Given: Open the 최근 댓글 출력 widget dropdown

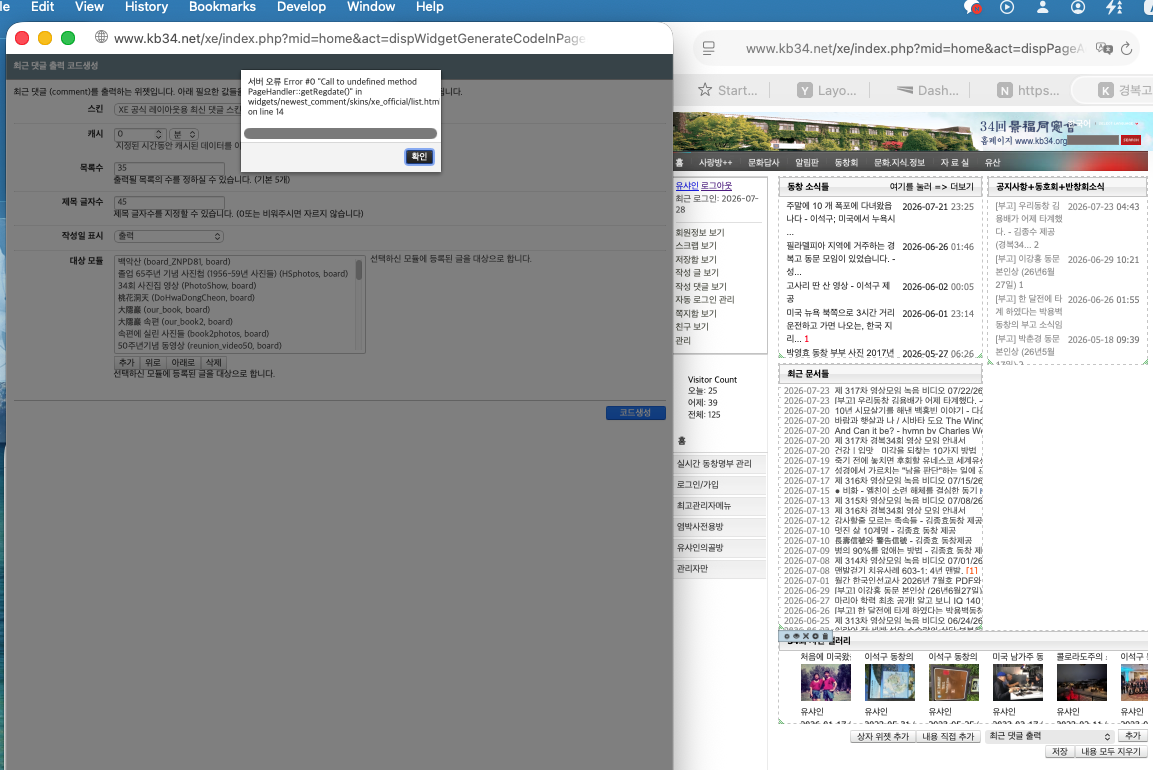Looking at the screenshot, I should 1049,736.
